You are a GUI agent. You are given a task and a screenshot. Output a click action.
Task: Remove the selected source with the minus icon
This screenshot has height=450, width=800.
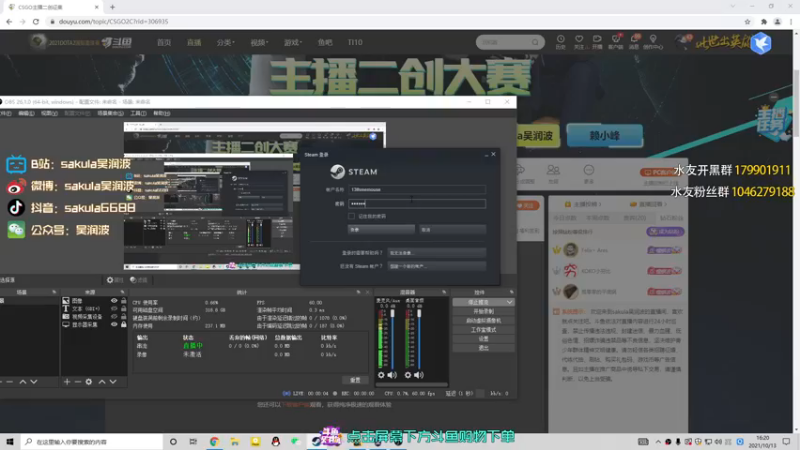78,382
